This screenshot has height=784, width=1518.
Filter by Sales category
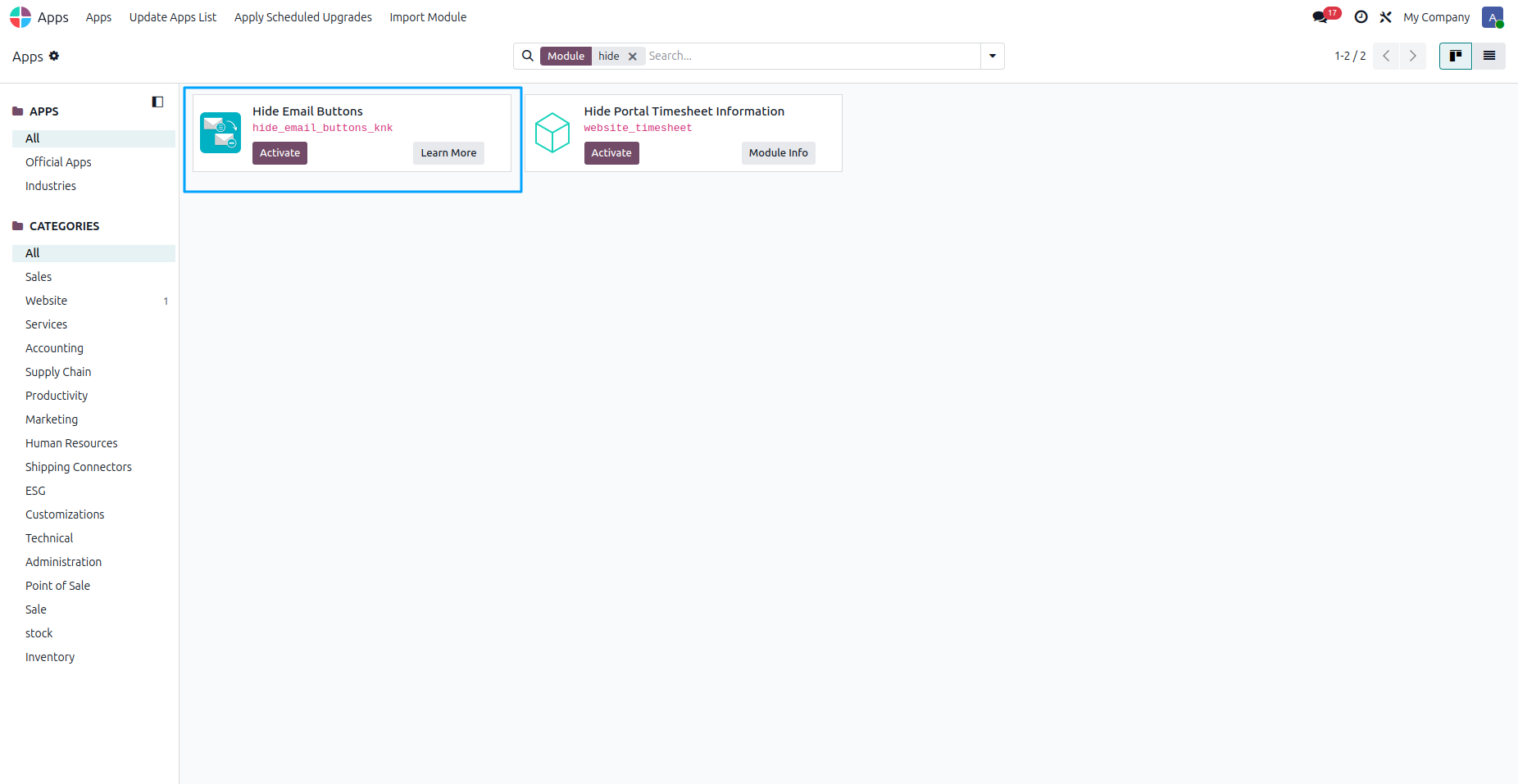(x=93, y=277)
